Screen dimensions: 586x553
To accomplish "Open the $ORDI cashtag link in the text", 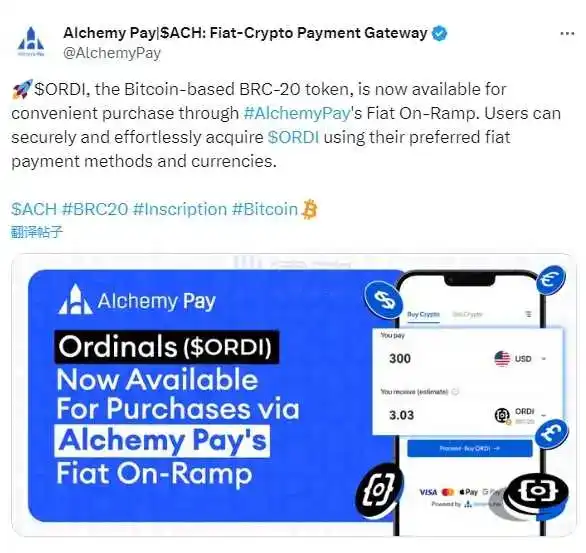I will pos(293,137).
